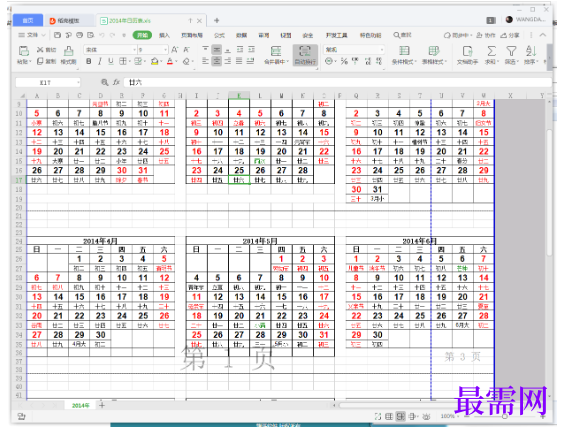Select the Format Painter brush icon
This screenshot has height=432, width=566.
pos(68,51)
